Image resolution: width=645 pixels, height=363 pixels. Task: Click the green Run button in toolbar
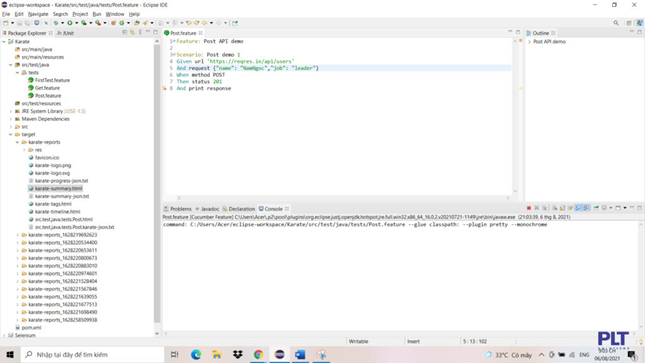tap(70, 23)
